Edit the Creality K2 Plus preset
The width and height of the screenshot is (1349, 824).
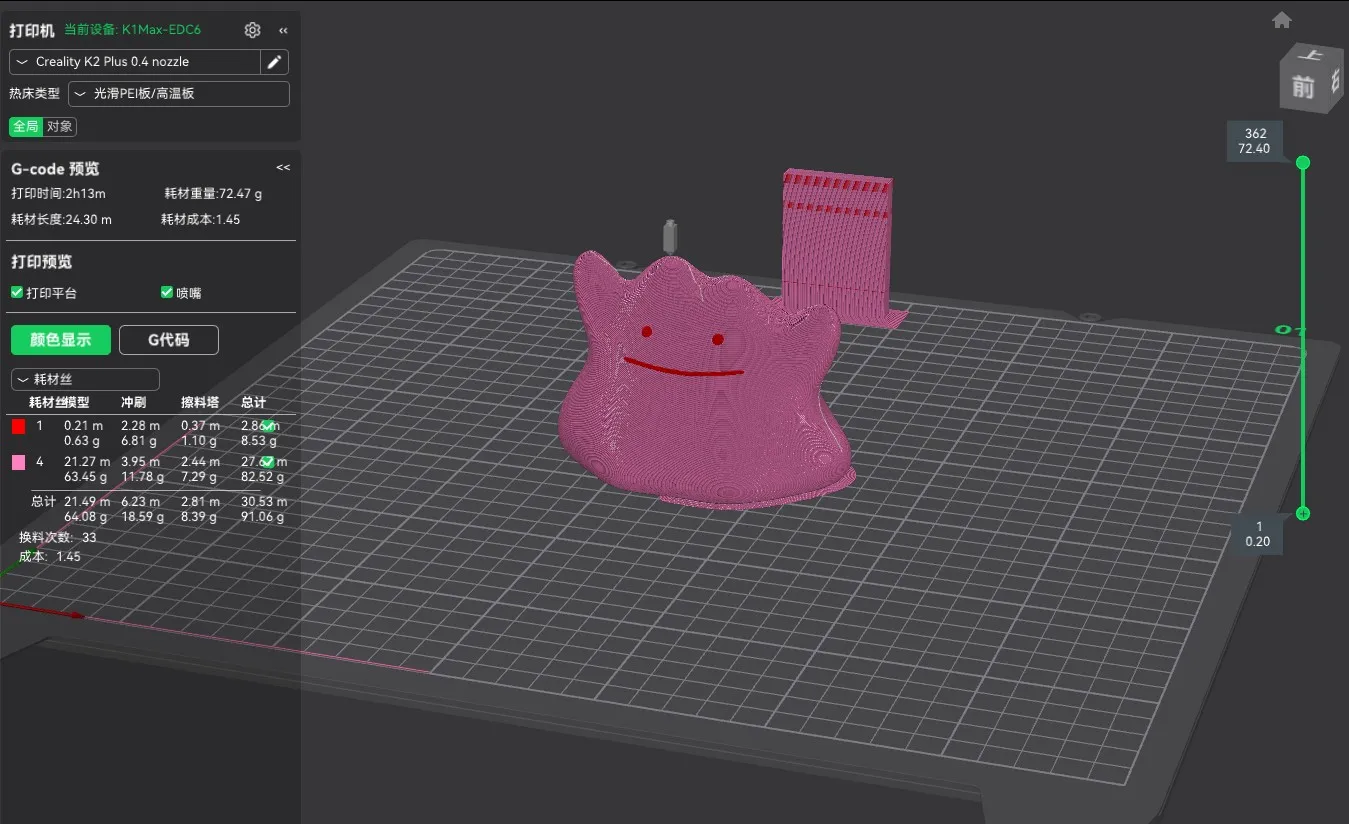point(274,62)
